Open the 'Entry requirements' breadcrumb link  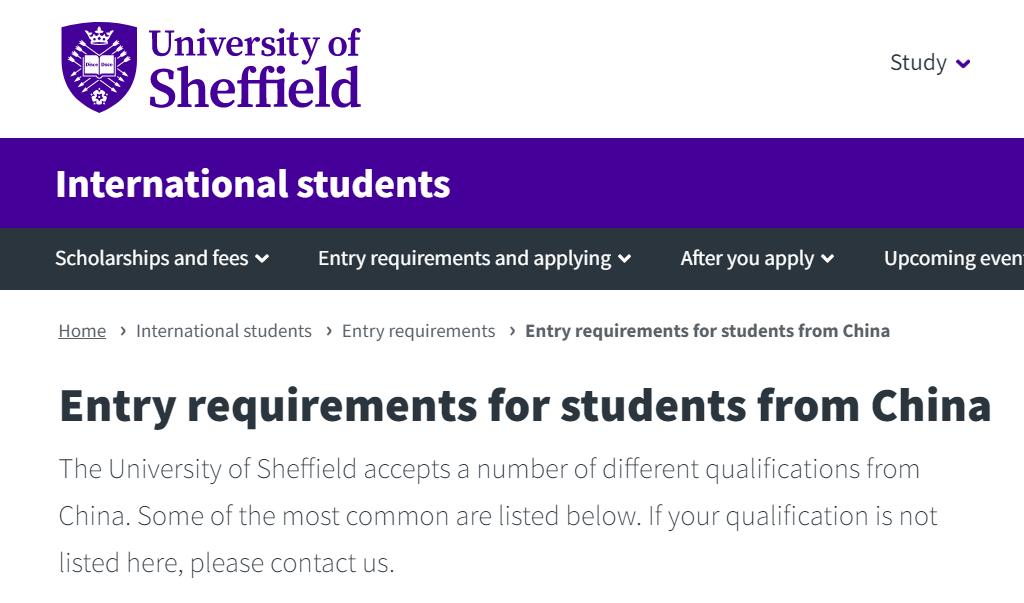[x=418, y=331]
